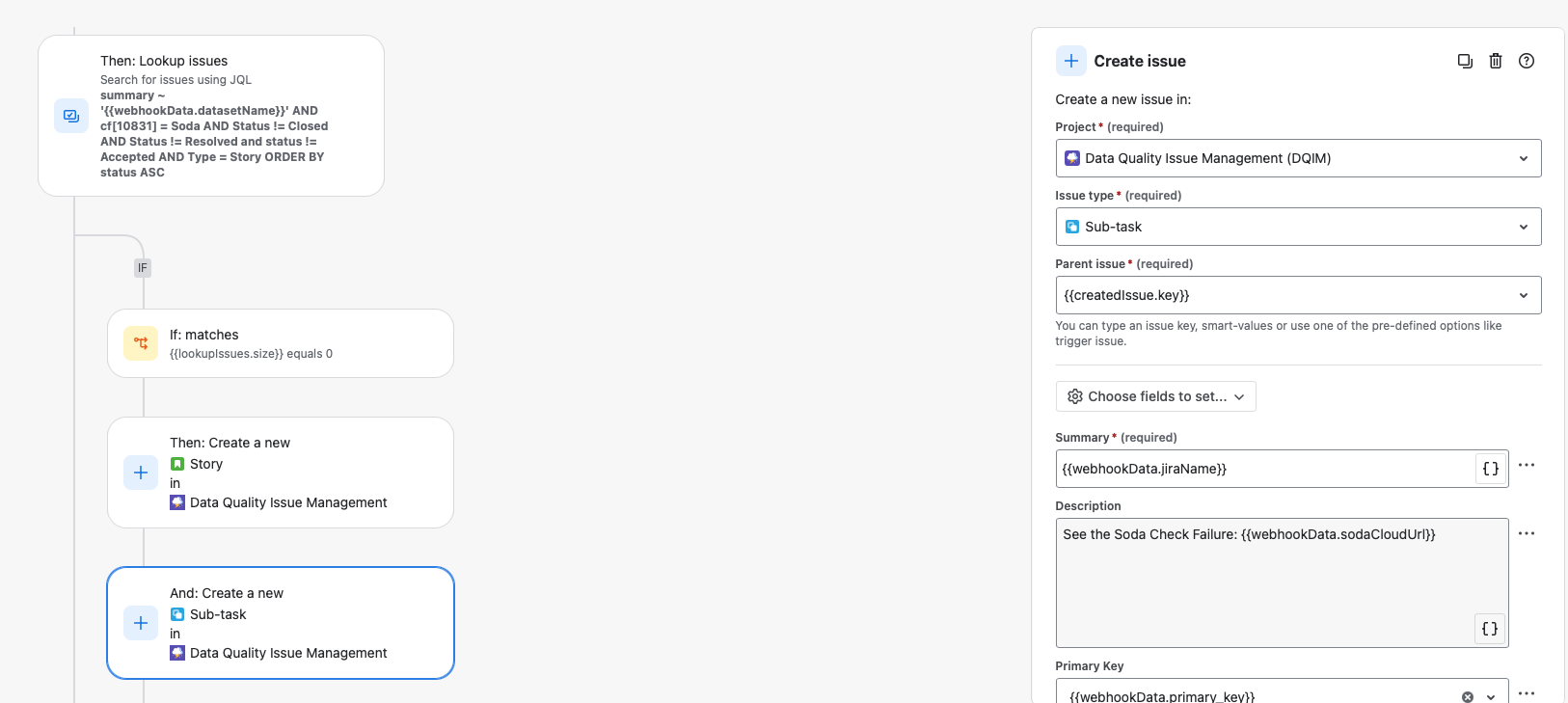Insert smart value in Summary field
The width and height of the screenshot is (1568, 703).
point(1490,469)
